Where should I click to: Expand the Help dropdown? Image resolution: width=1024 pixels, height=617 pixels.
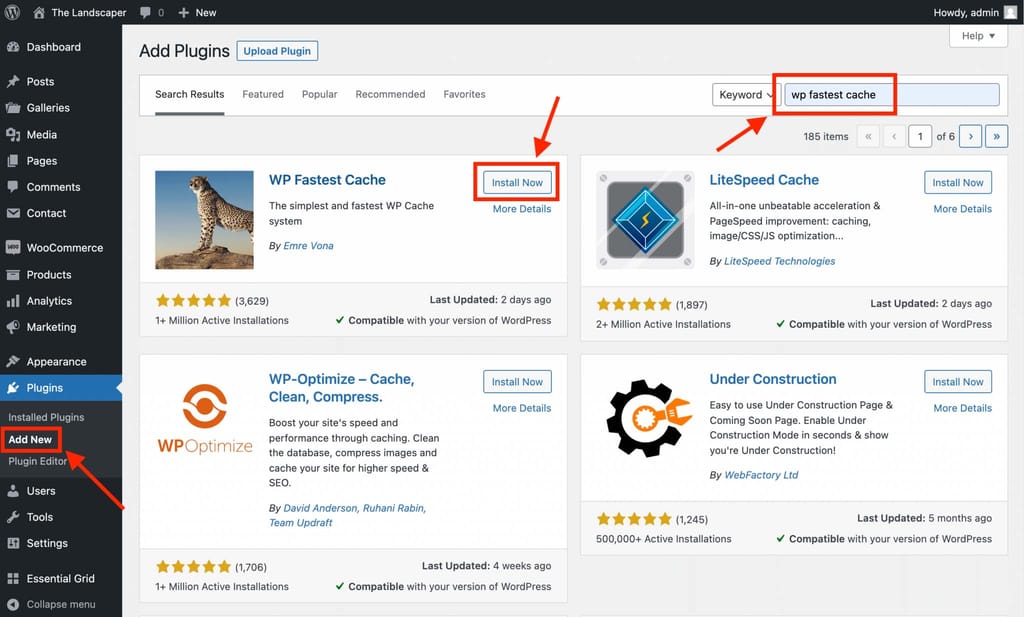978,36
